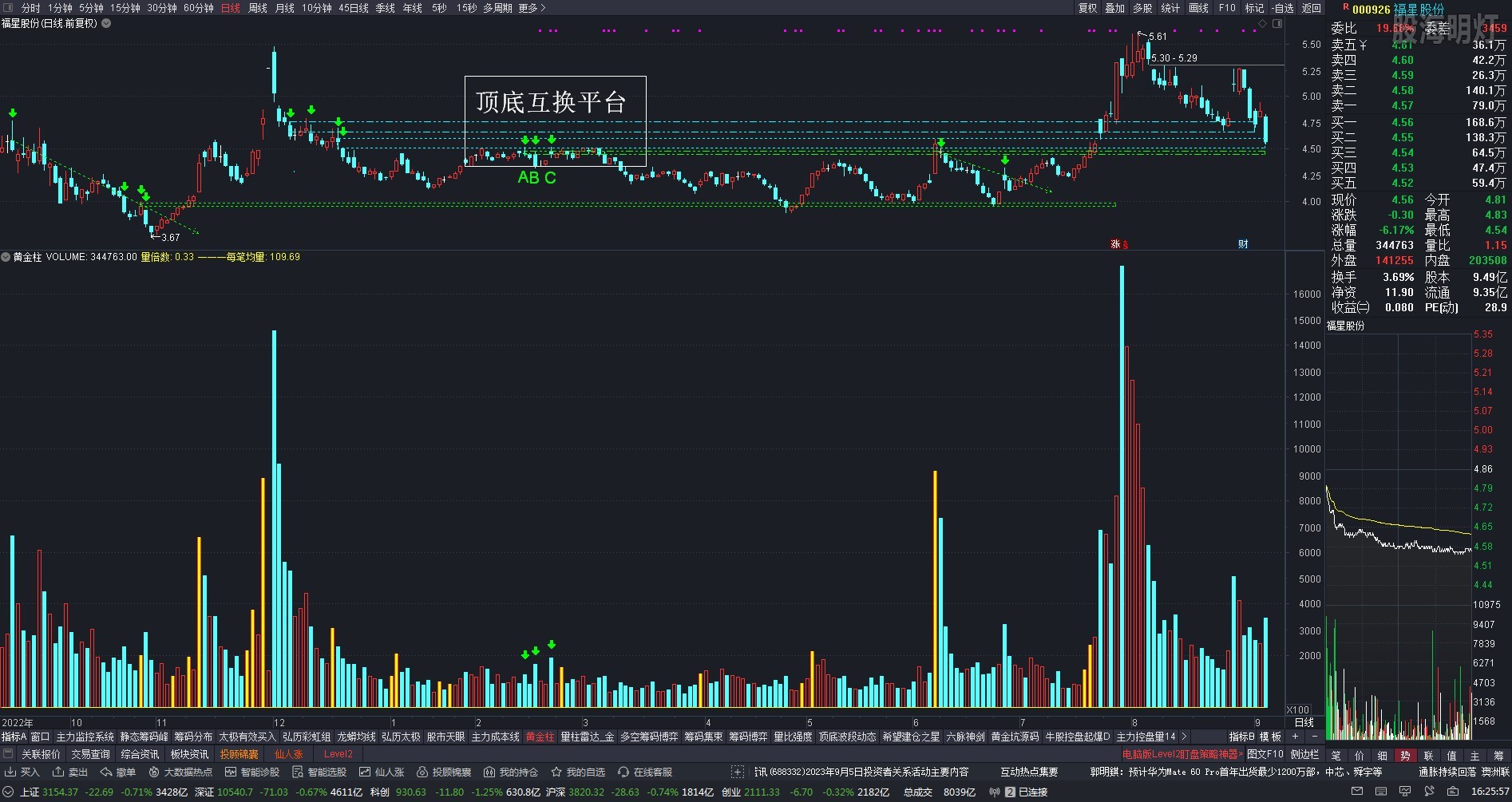Select 主力监控系统 indicator tab
Image resolution: width=1512 pixels, height=802 pixels.
tap(85, 737)
